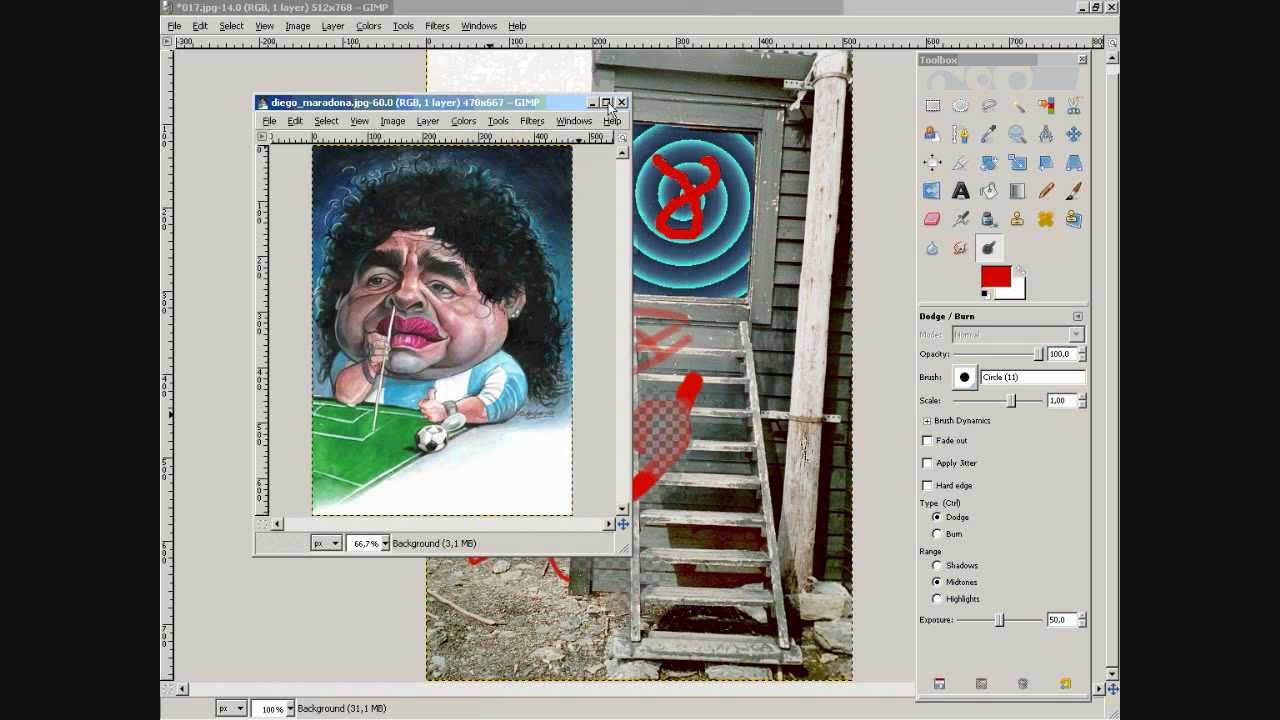Image resolution: width=1280 pixels, height=720 pixels.
Task: Select the Perspective Clone tool
Action: tap(1073, 219)
